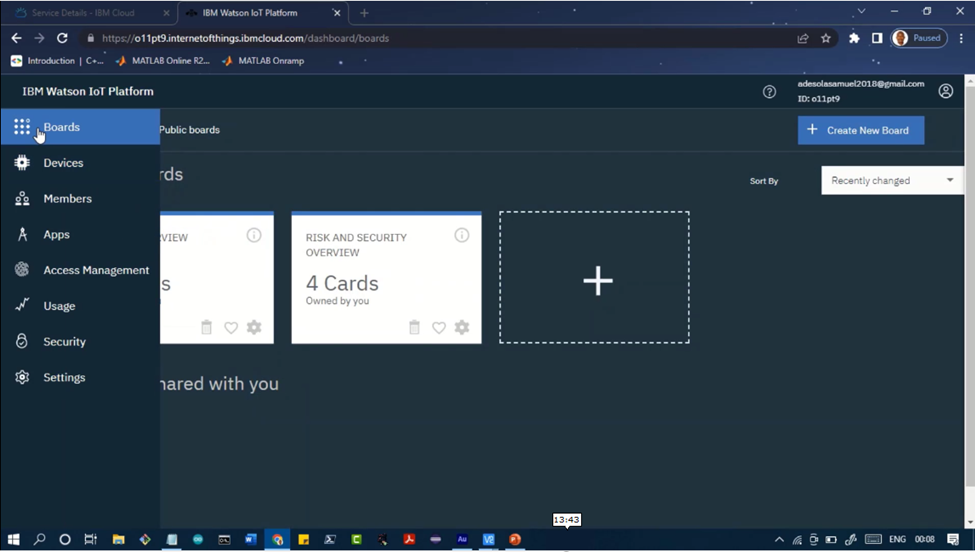The height and width of the screenshot is (552, 975).
Task: Click the dashed plus tile to add board
Action: click(594, 277)
